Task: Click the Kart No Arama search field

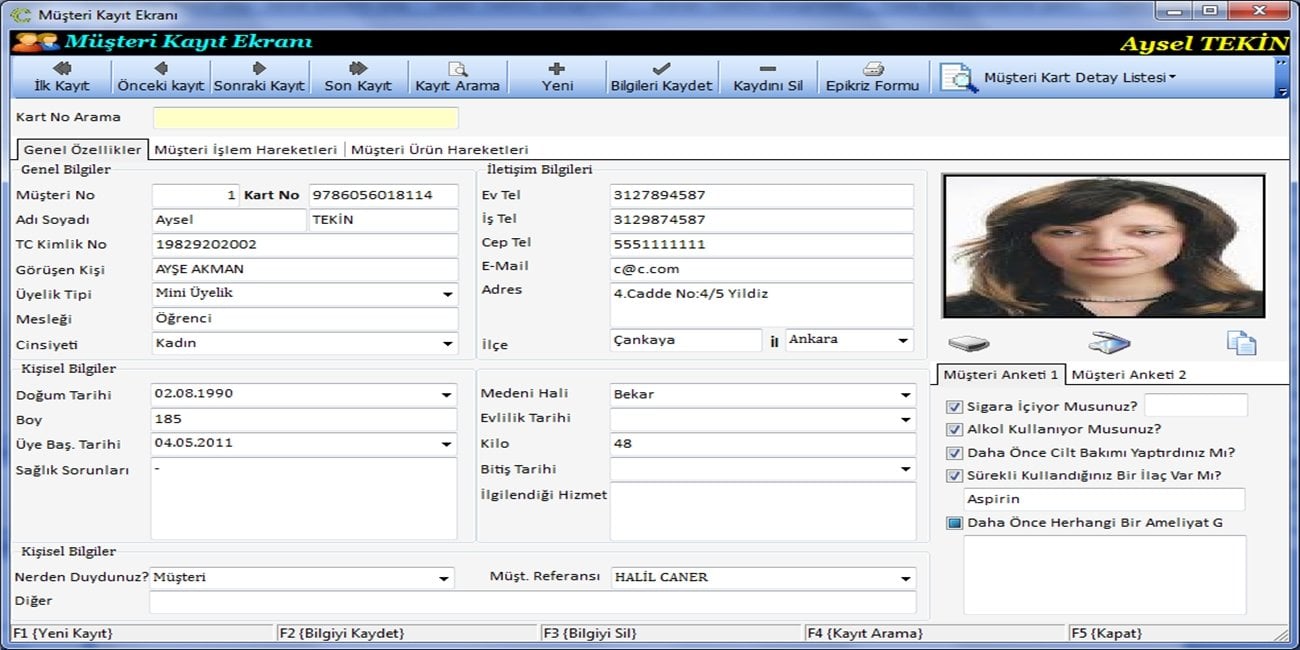Action: (x=305, y=118)
